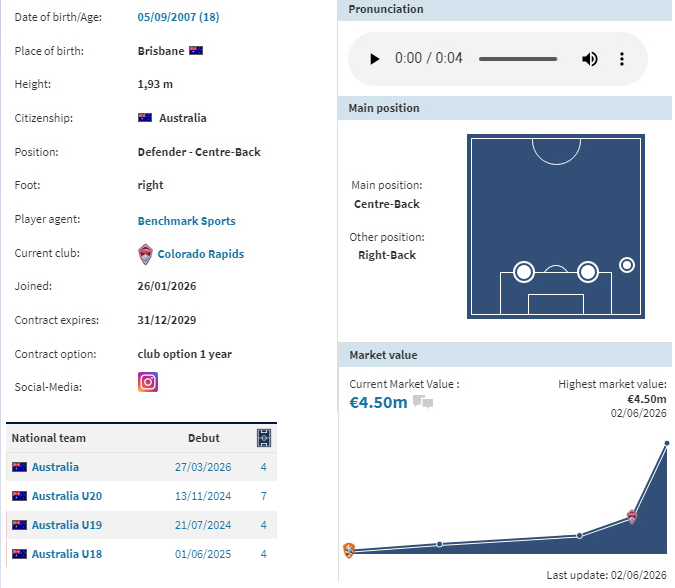Click the right centre-back marker on pitch

588,272
